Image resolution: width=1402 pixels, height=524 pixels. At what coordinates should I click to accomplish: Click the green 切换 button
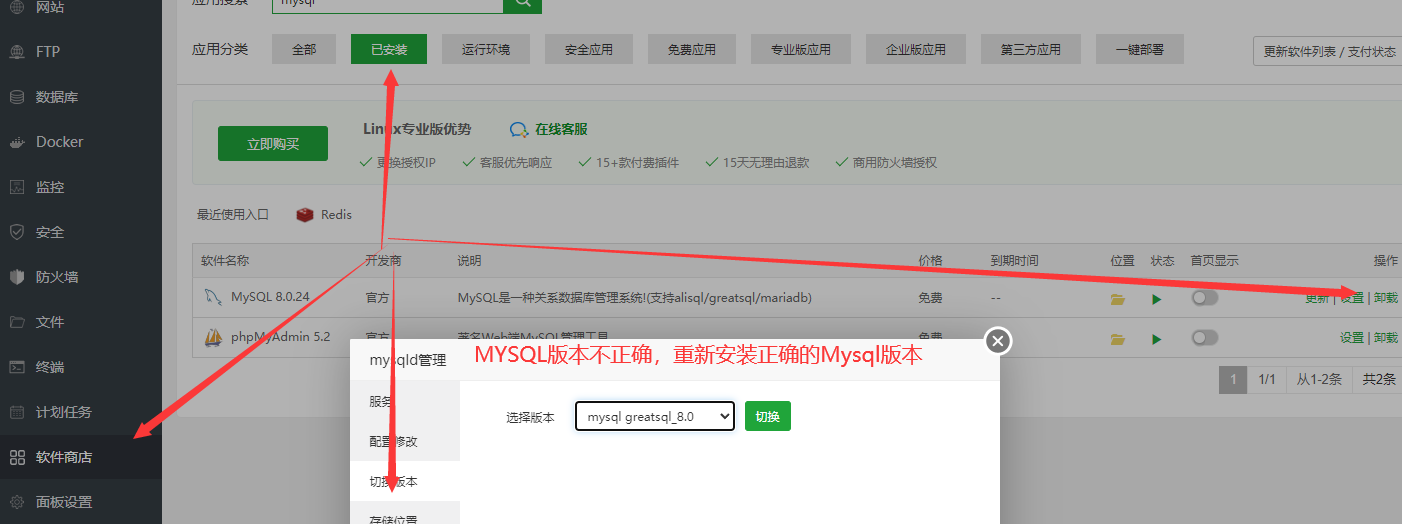pyautogui.click(x=768, y=416)
